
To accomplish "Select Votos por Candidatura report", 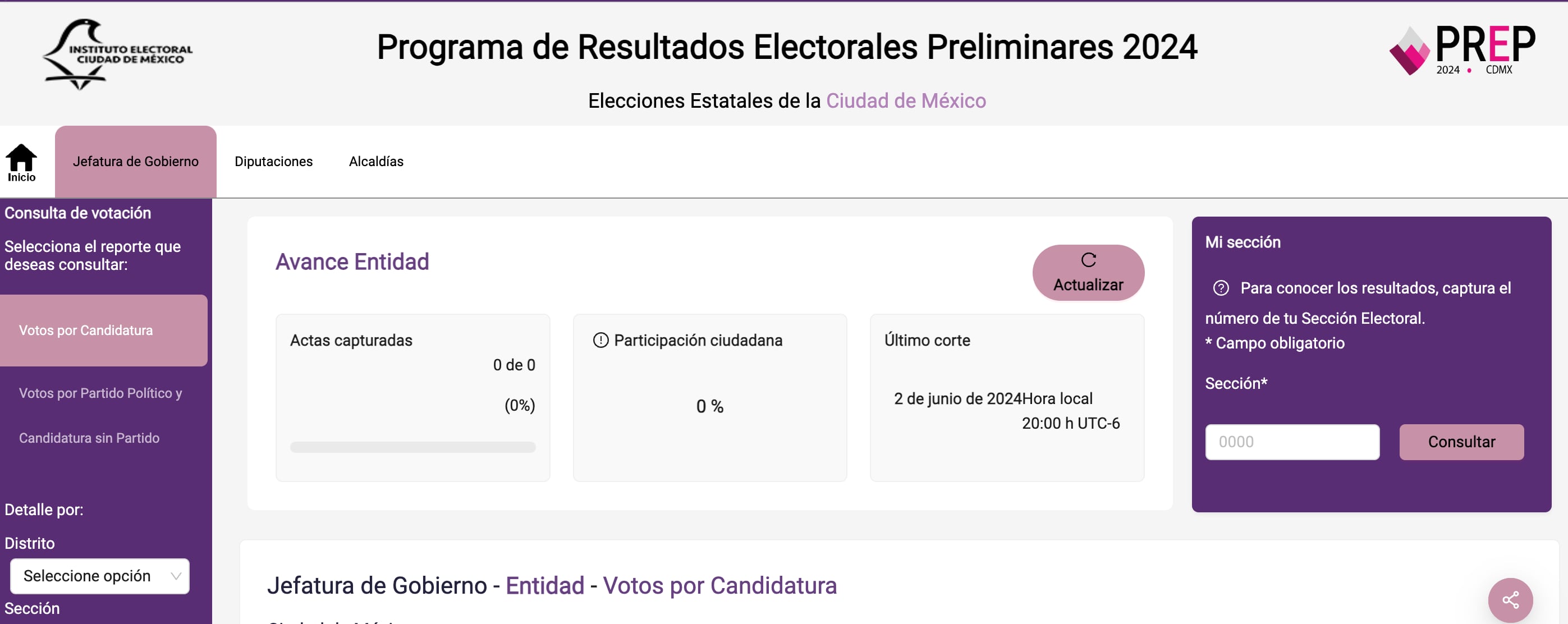I will pos(86,331).
